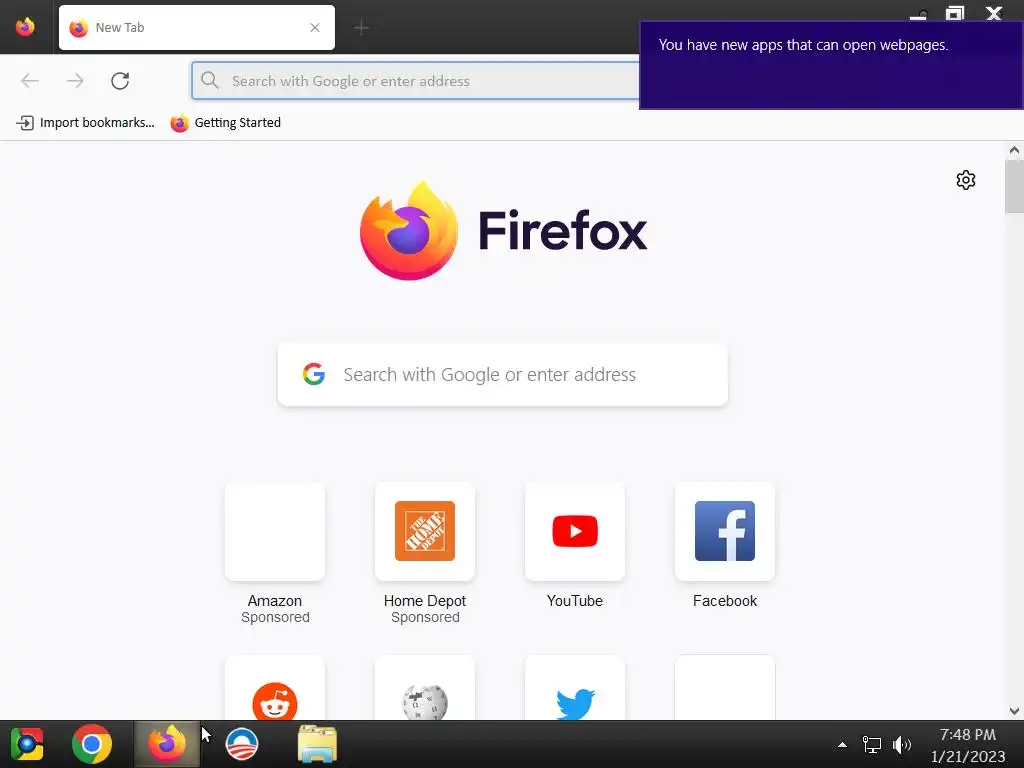1024x768 pixels.
Task: Open the Twitter shortcut tile
Action: click(575, 688)
